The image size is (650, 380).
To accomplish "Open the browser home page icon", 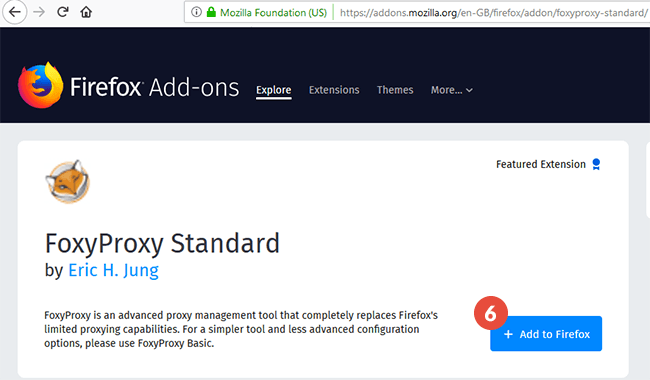I will point(86,12).
